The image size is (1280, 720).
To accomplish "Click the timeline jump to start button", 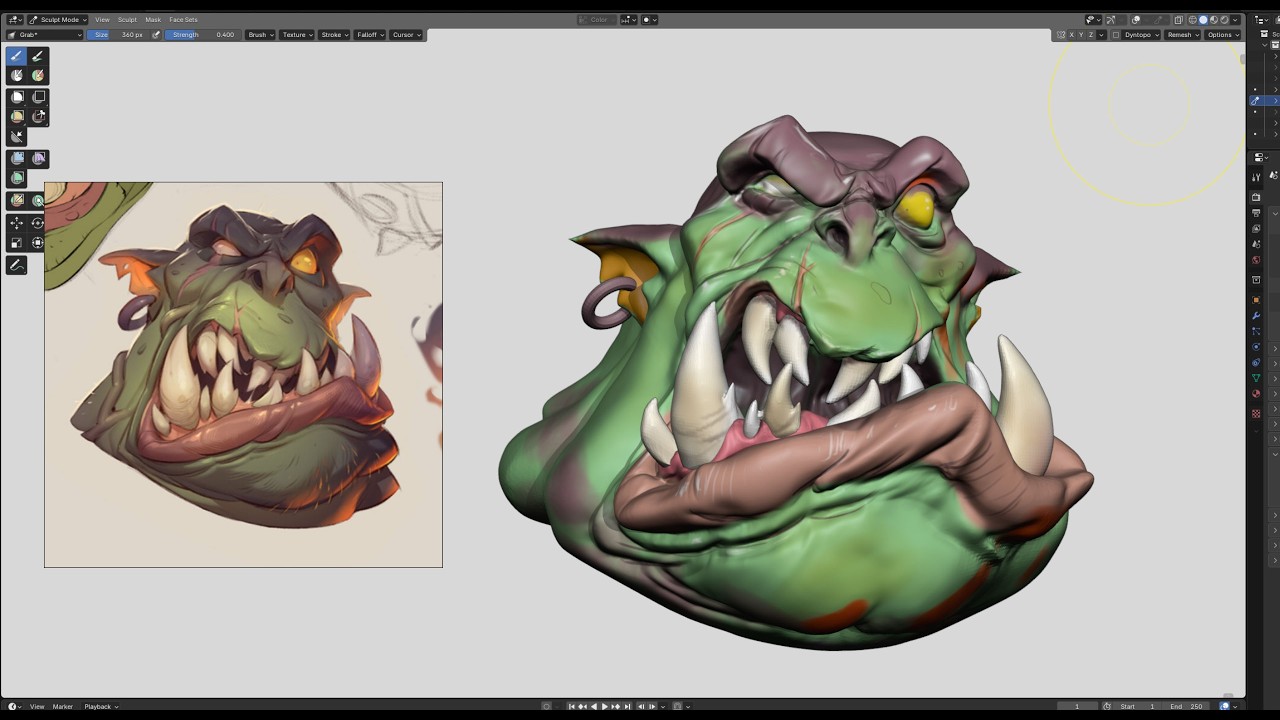I will pyautogui.click(x=572, y=706).
